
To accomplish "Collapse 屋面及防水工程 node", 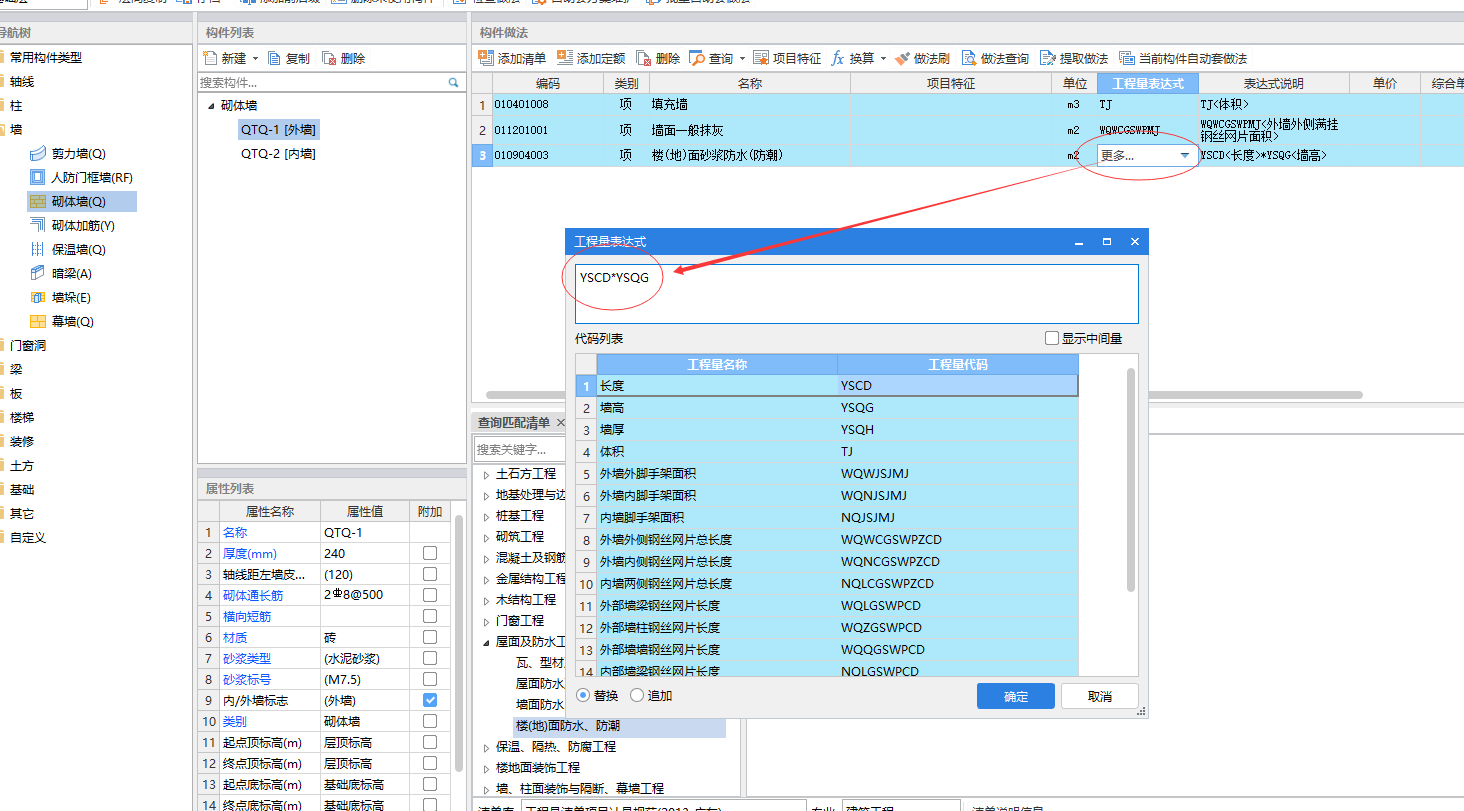I will tap(487, 642).
